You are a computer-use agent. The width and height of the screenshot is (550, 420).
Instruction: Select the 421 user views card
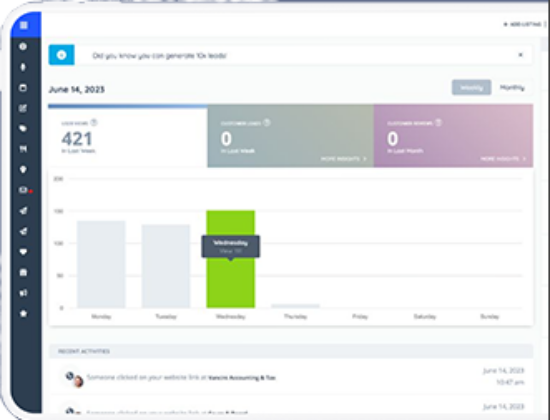(x=128, y=137)
